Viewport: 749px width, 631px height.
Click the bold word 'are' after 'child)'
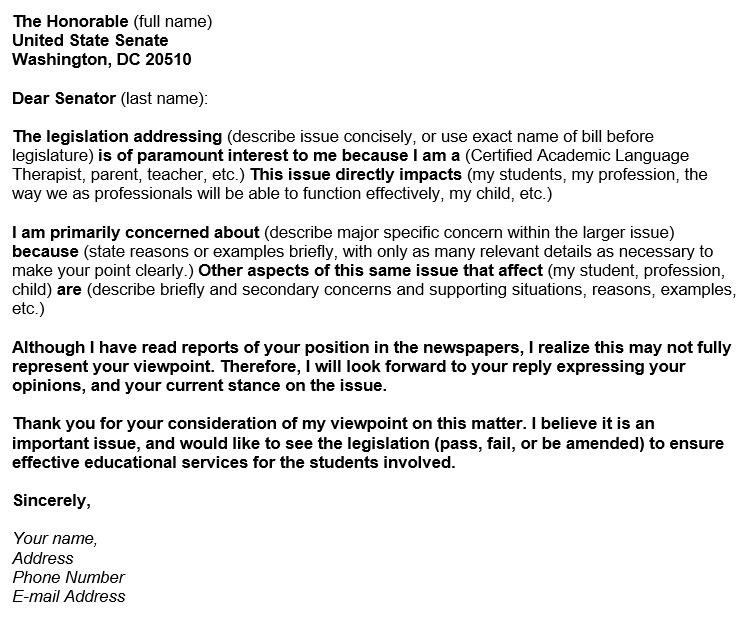[x=69, y=290]
